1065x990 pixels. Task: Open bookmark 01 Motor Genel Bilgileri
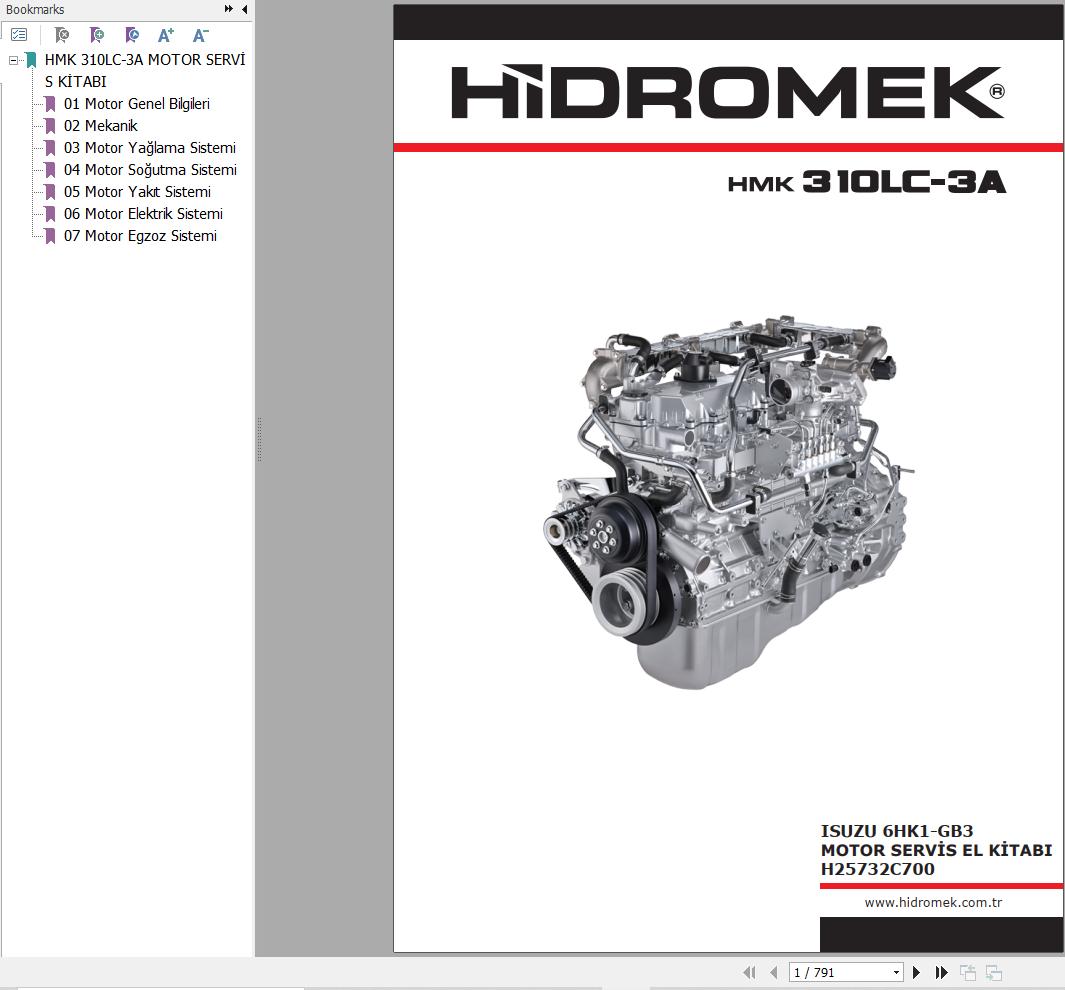pyautogui.click(x=136, y=104)
